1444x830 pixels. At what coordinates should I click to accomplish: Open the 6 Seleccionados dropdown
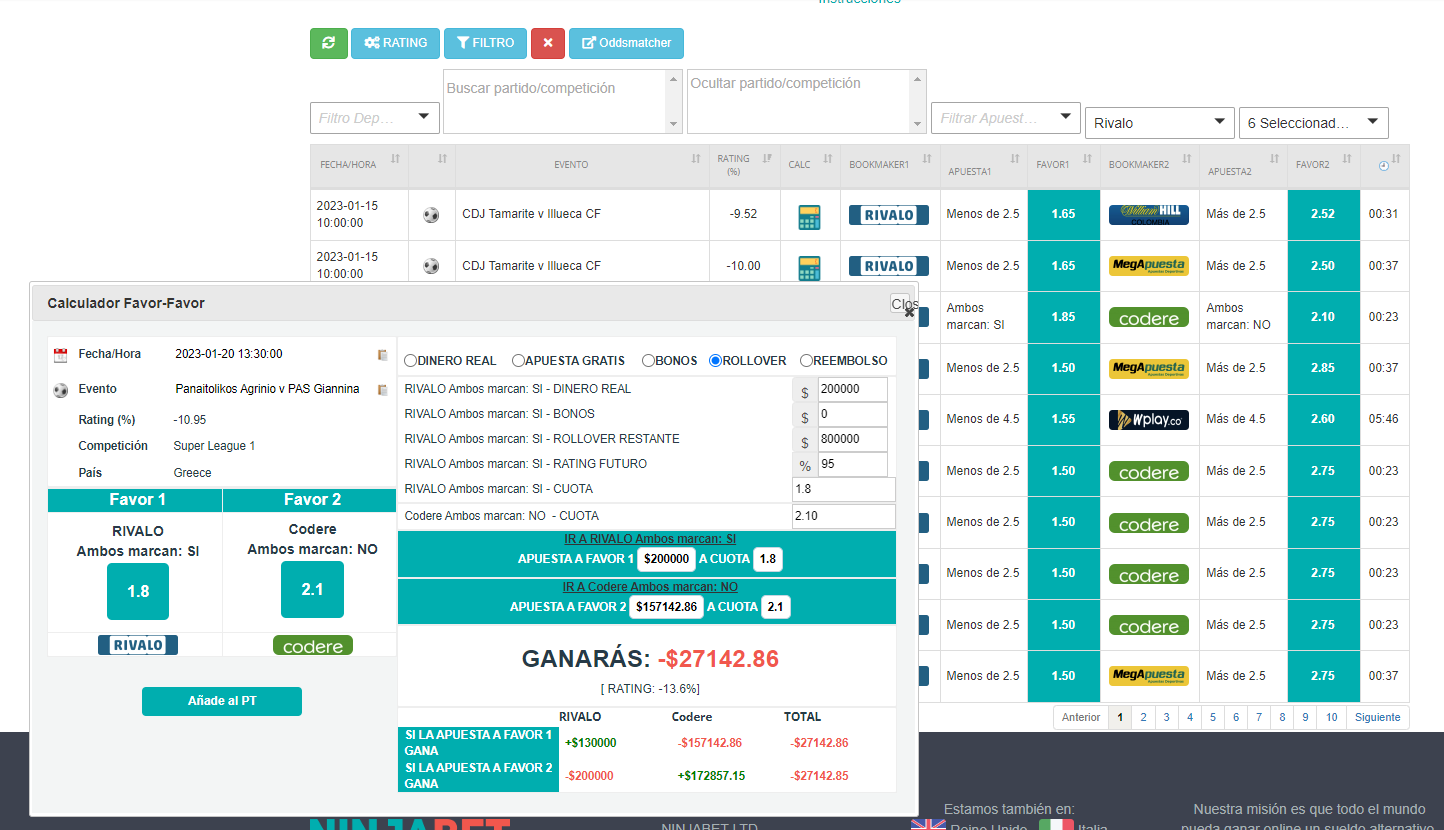[x=1314, y=123]
